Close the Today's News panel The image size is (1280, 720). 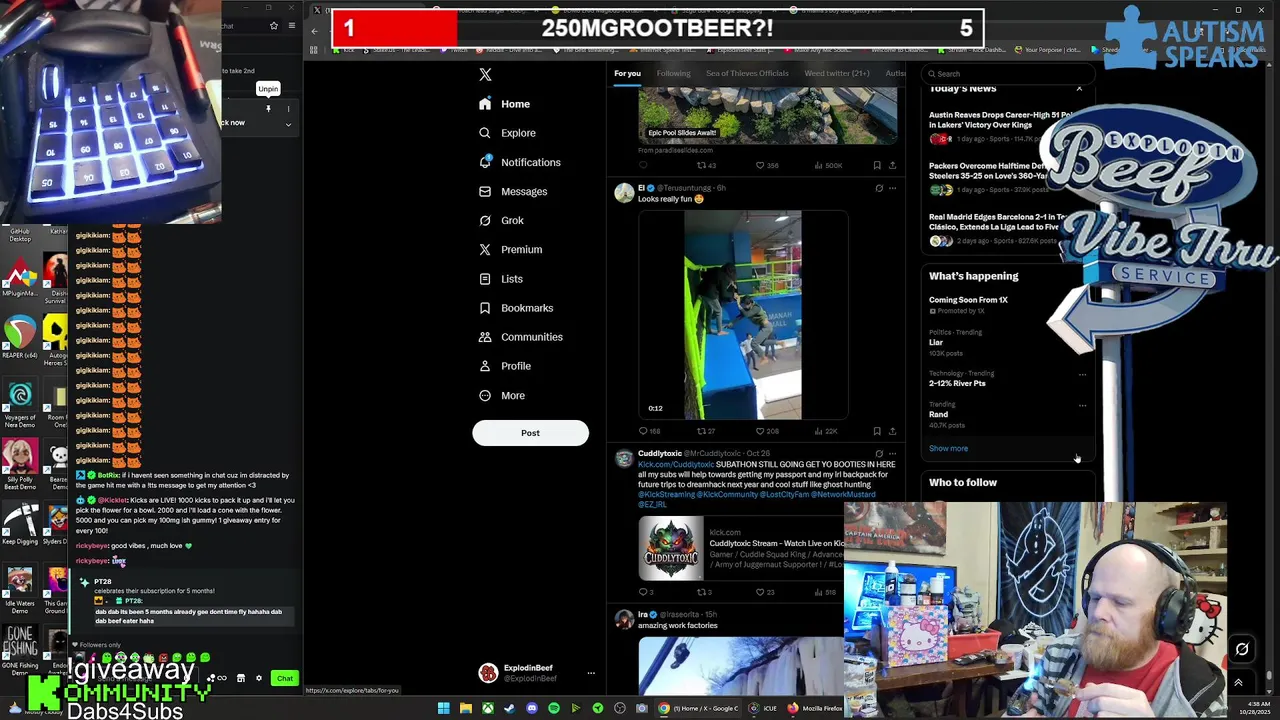1079,89
